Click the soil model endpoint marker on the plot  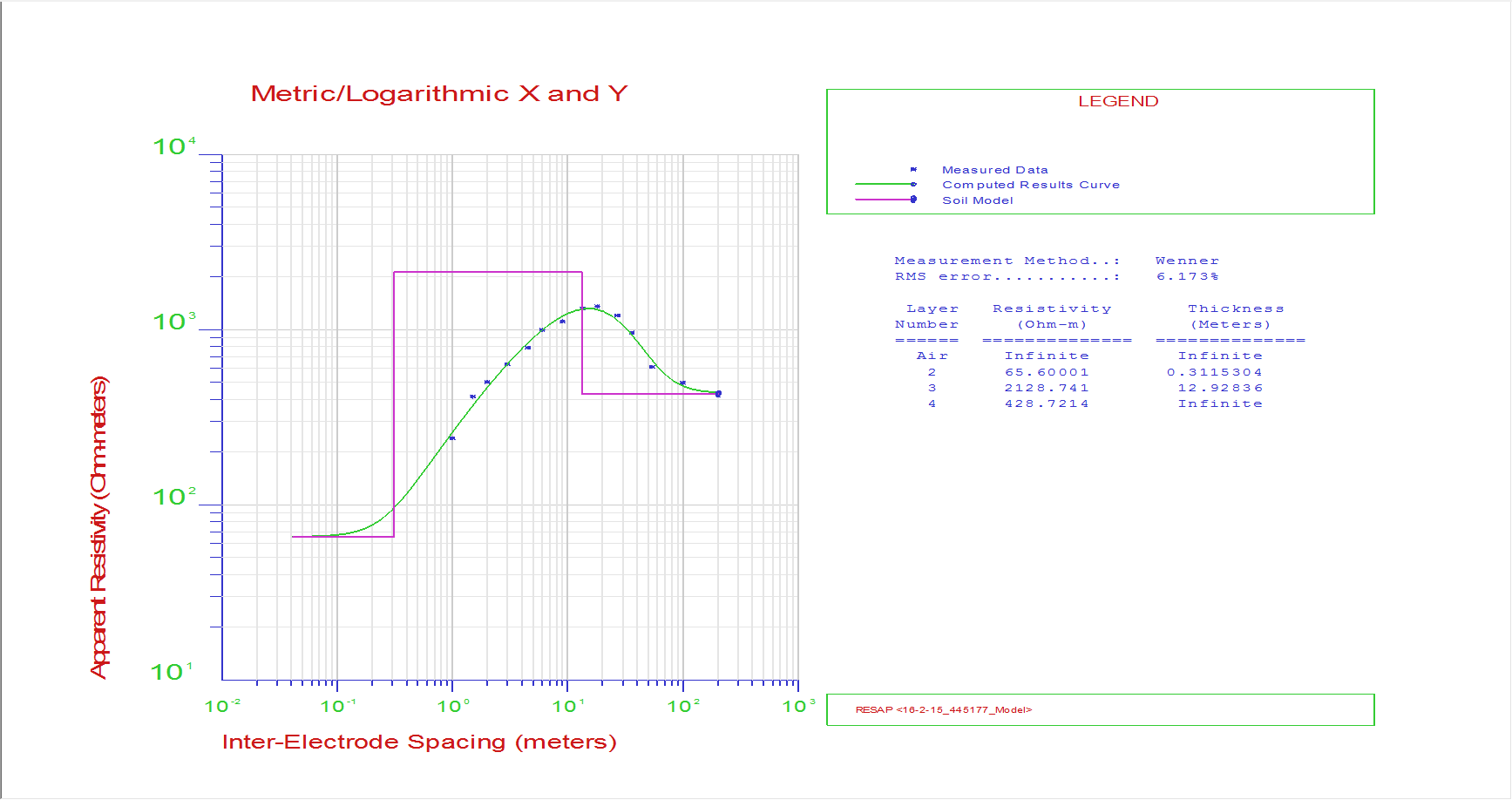[718, 394]
